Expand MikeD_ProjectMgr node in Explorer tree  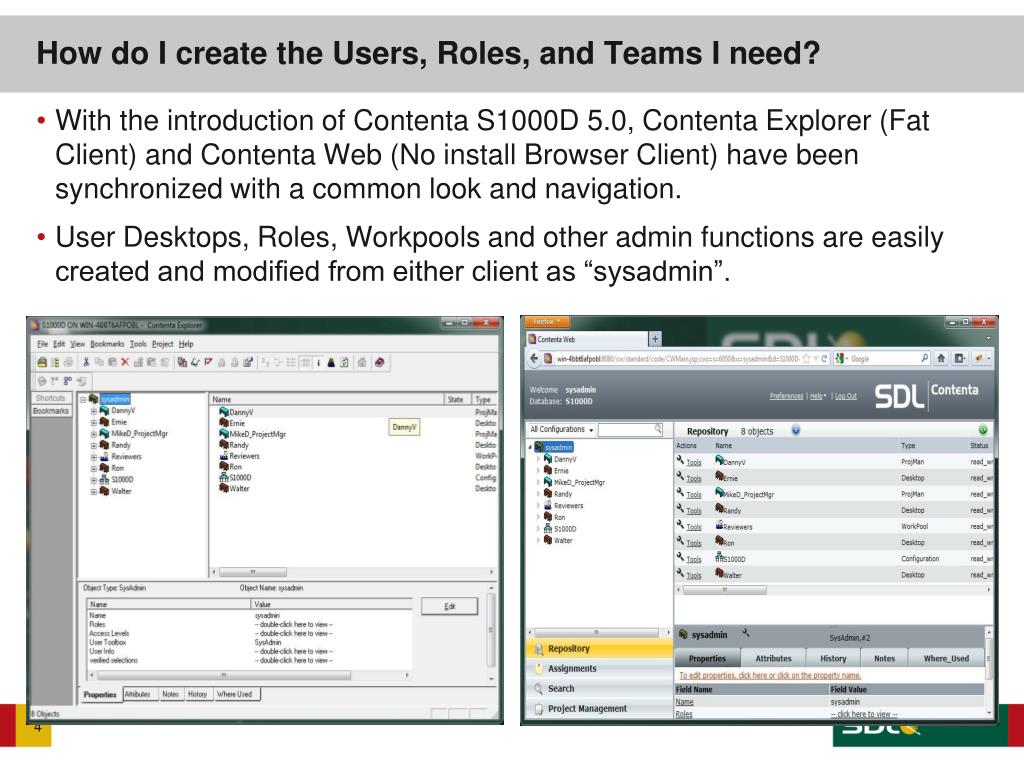(93, 434)
